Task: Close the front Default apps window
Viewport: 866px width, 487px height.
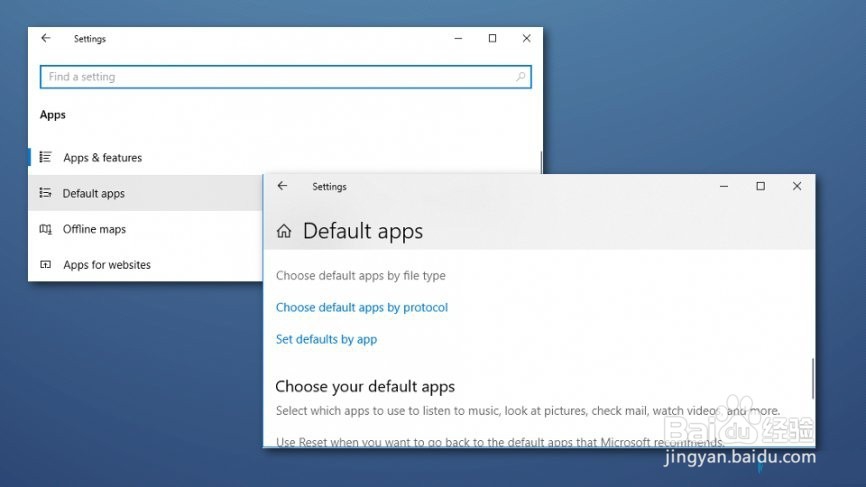Action: pos(797,186)
